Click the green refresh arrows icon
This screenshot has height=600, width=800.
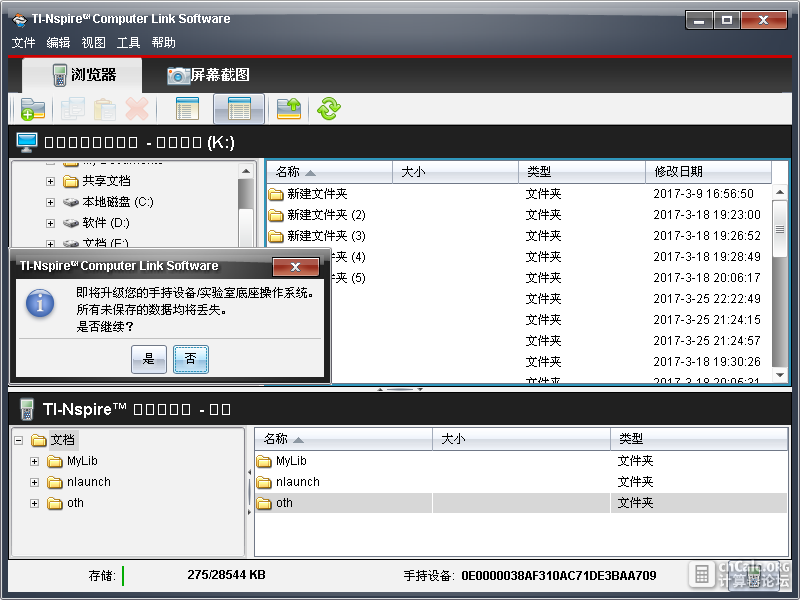pyautogui.click(x=329, y=109)
